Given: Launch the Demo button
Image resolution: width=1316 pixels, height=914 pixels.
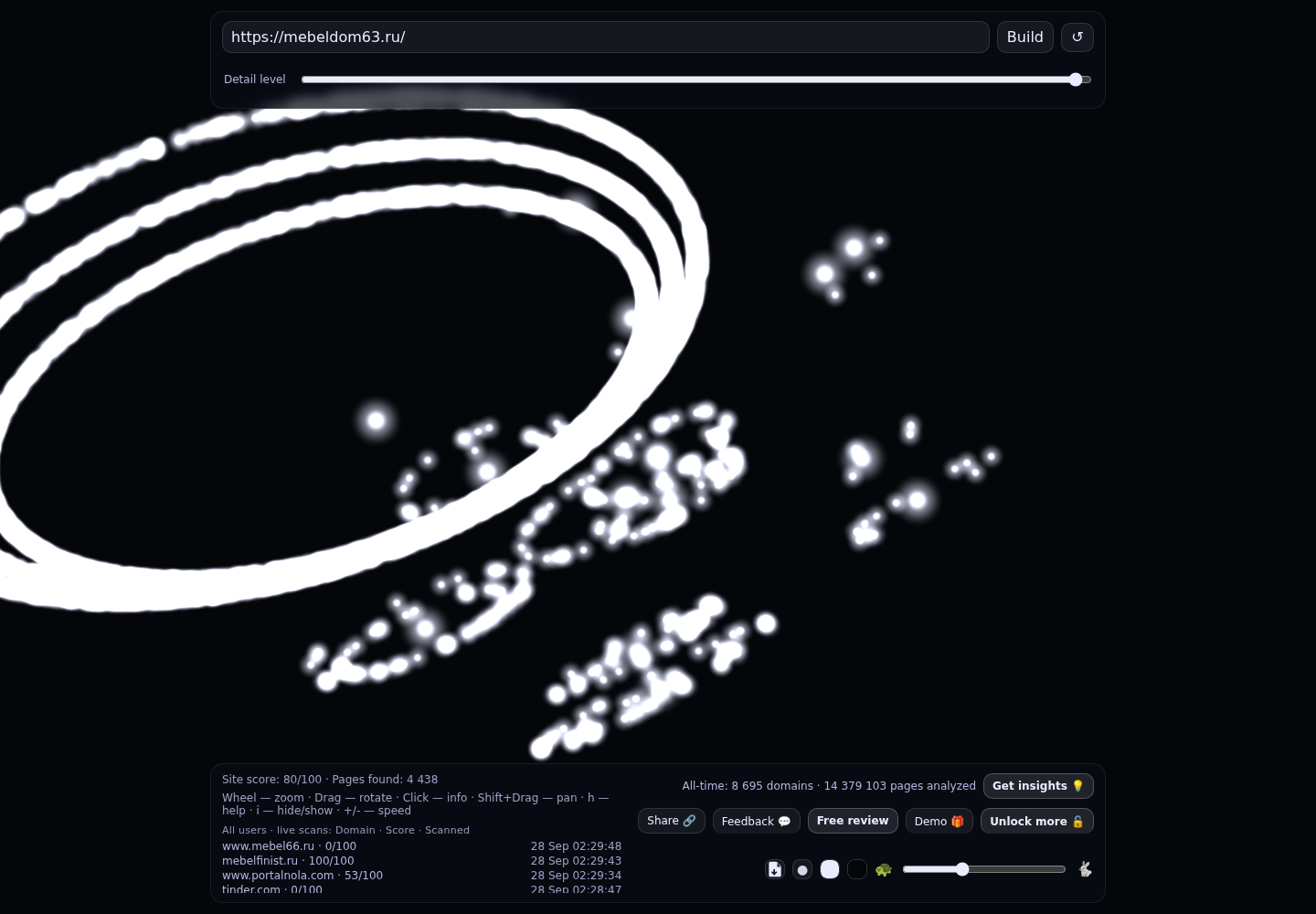Looking at the screenshot, I should 939,821.
